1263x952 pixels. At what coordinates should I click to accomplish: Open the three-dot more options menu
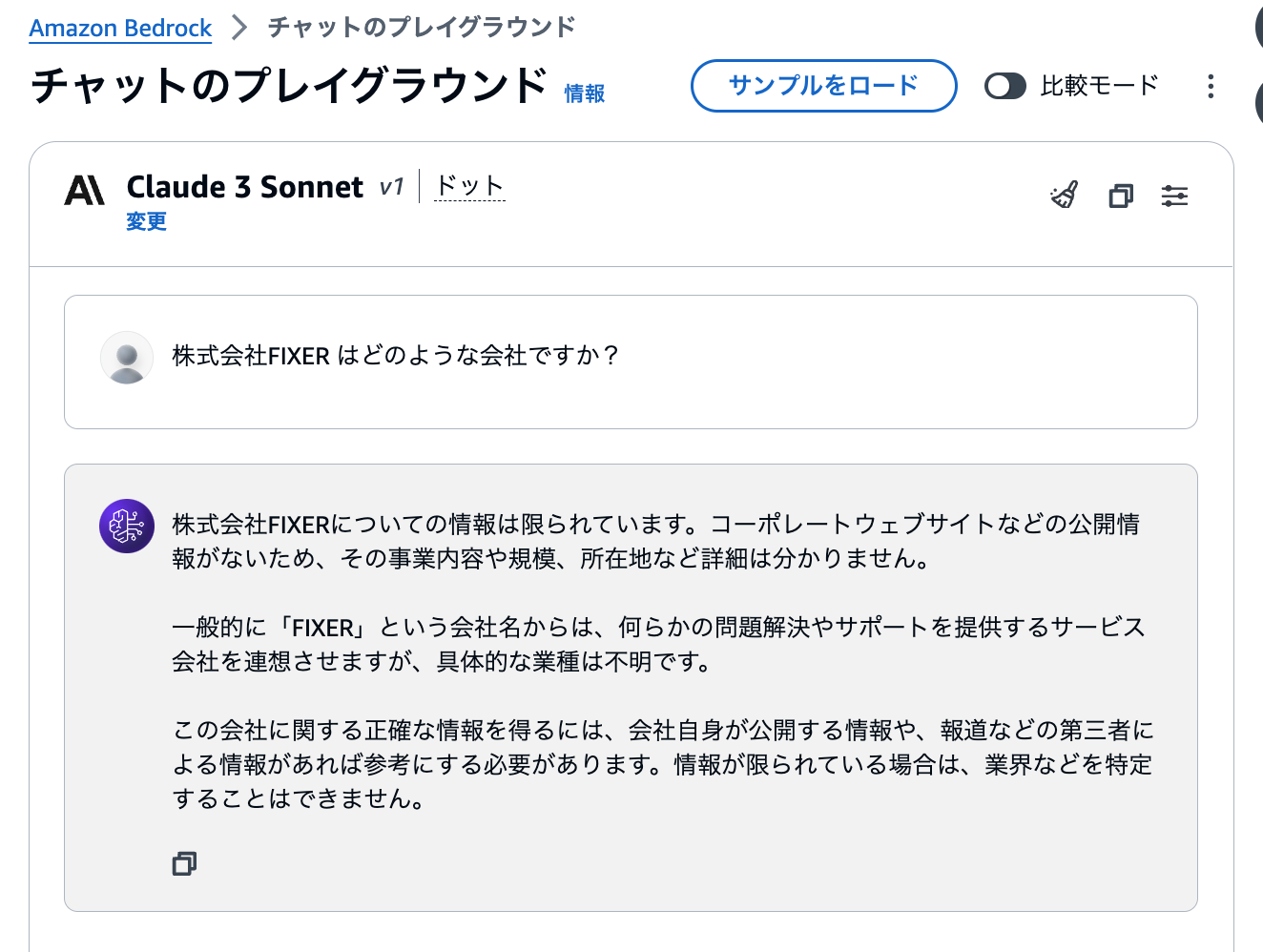1211,87
